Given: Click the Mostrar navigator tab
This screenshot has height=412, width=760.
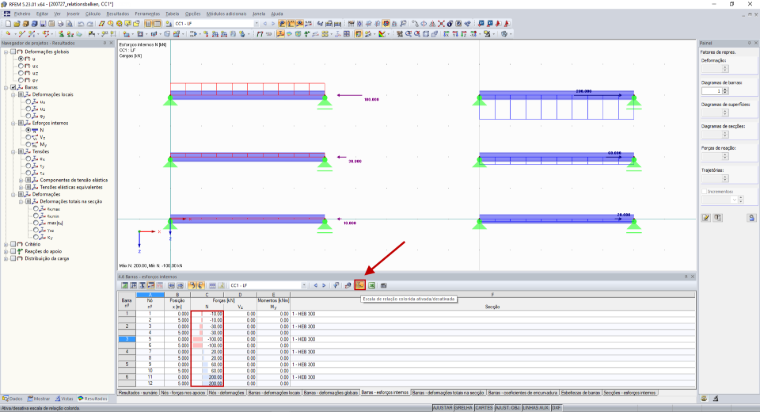Looking at the screenshot, I should point(39,398).
